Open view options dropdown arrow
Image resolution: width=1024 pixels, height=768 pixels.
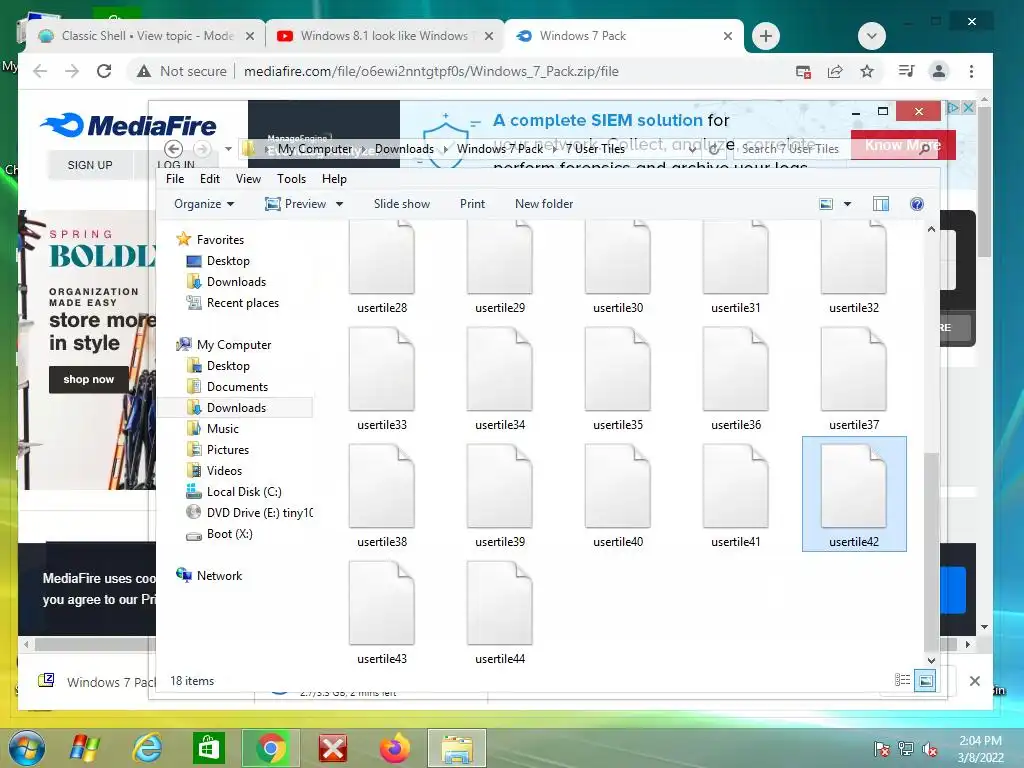click(847, 204)
